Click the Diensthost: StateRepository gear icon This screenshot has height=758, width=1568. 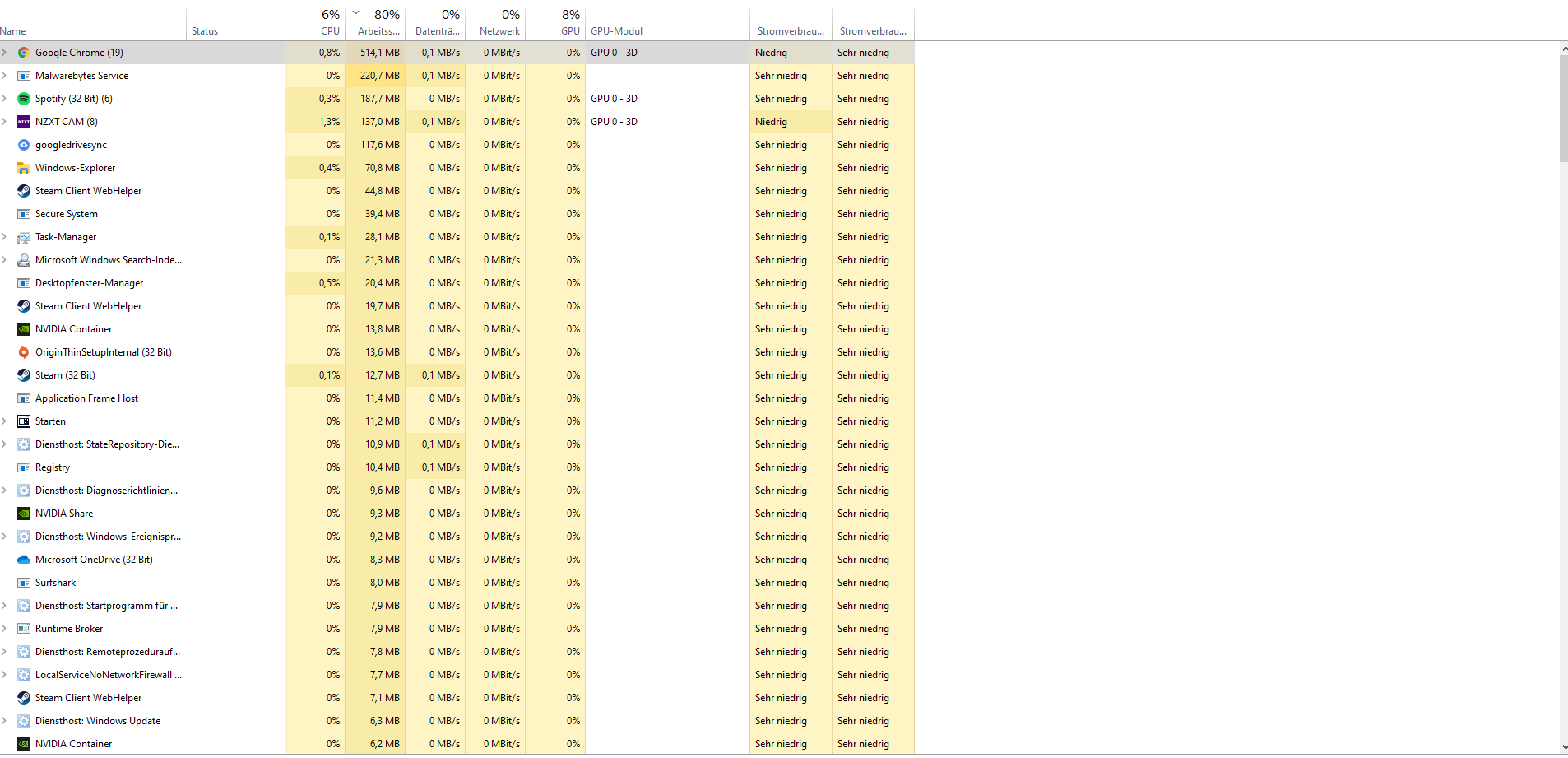(x=24, y=444)
